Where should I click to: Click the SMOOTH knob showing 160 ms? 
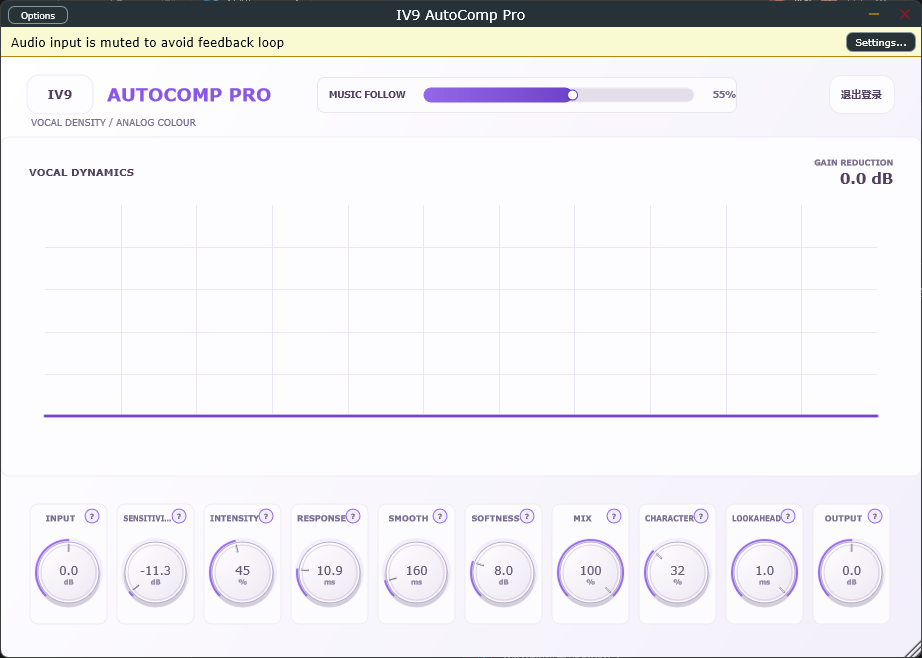(416, 573)
